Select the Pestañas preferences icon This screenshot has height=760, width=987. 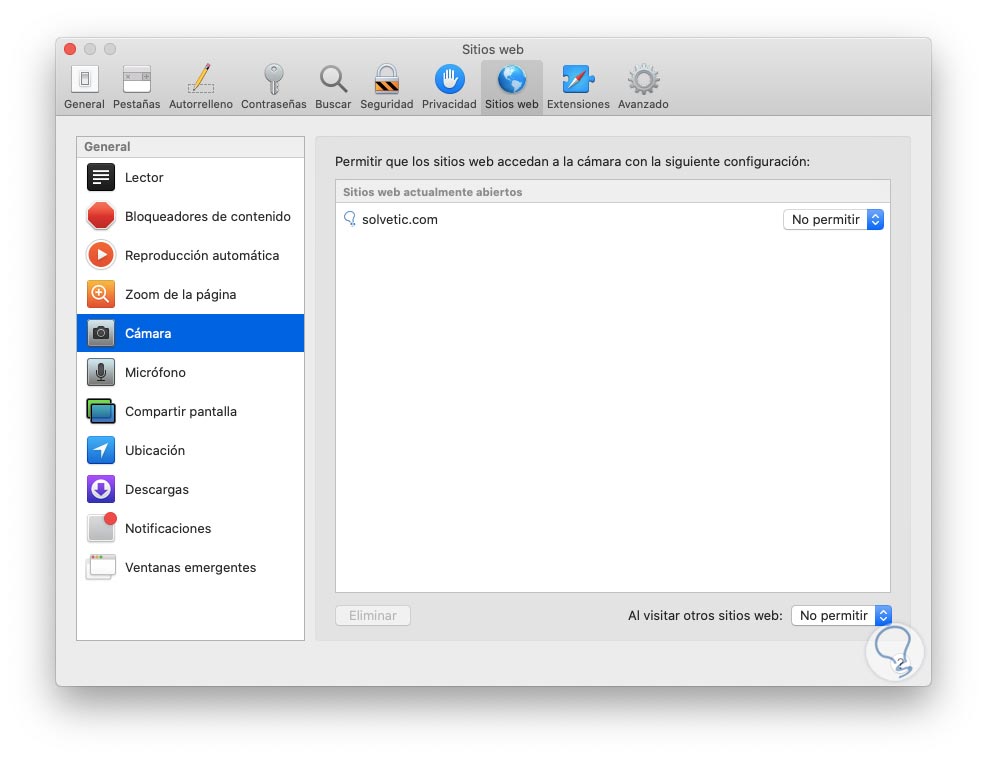pyautogui.click(x=136, y=85)
